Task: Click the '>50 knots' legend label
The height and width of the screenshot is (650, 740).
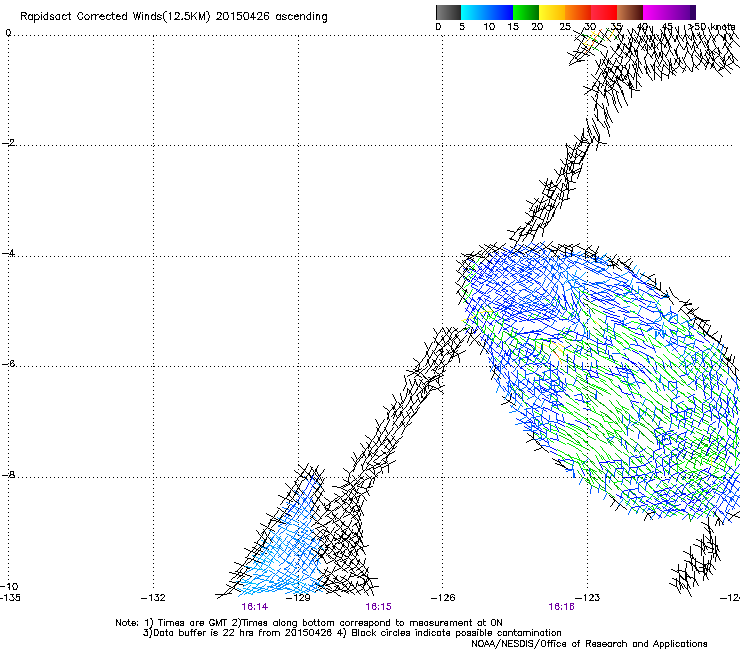Action: (x=712, y=26)
